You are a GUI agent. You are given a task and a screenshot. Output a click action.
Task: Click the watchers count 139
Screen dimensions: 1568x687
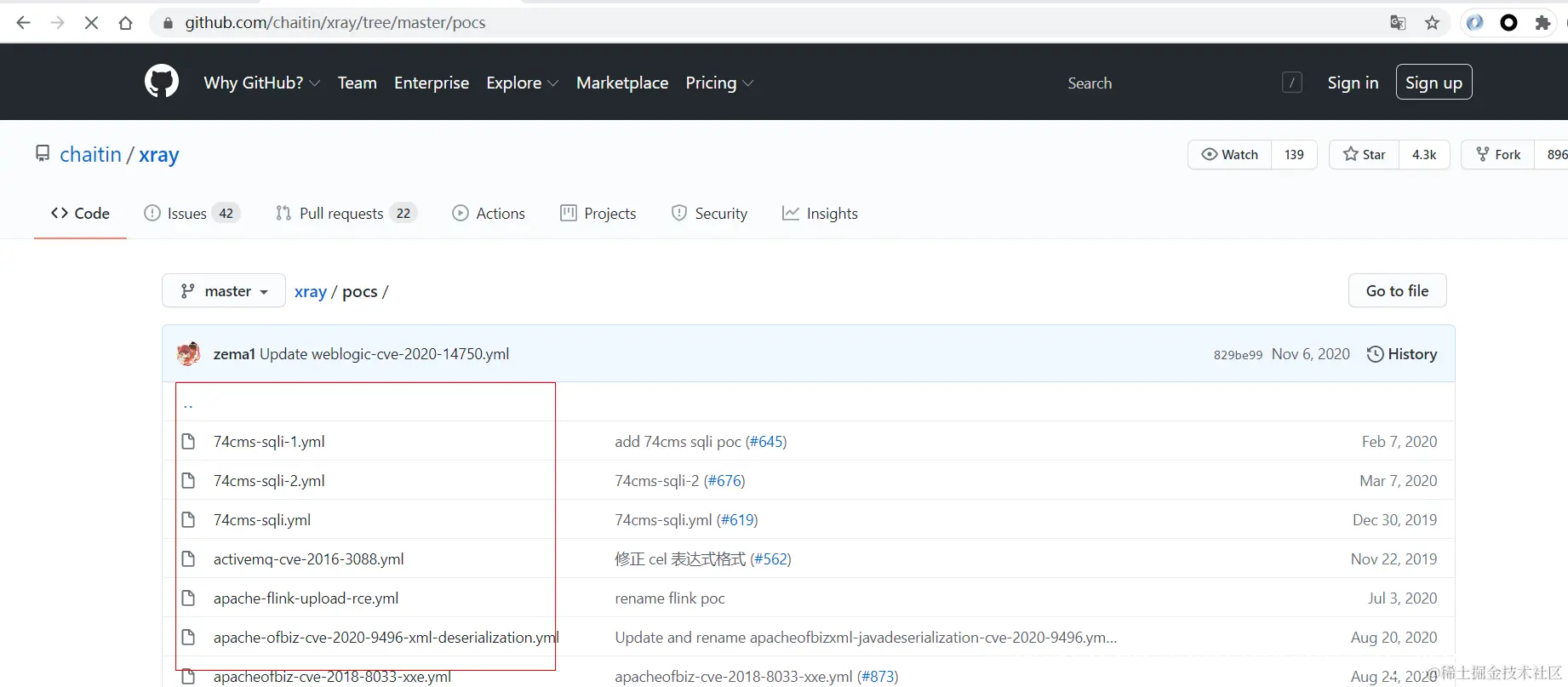coord(1294,154)
